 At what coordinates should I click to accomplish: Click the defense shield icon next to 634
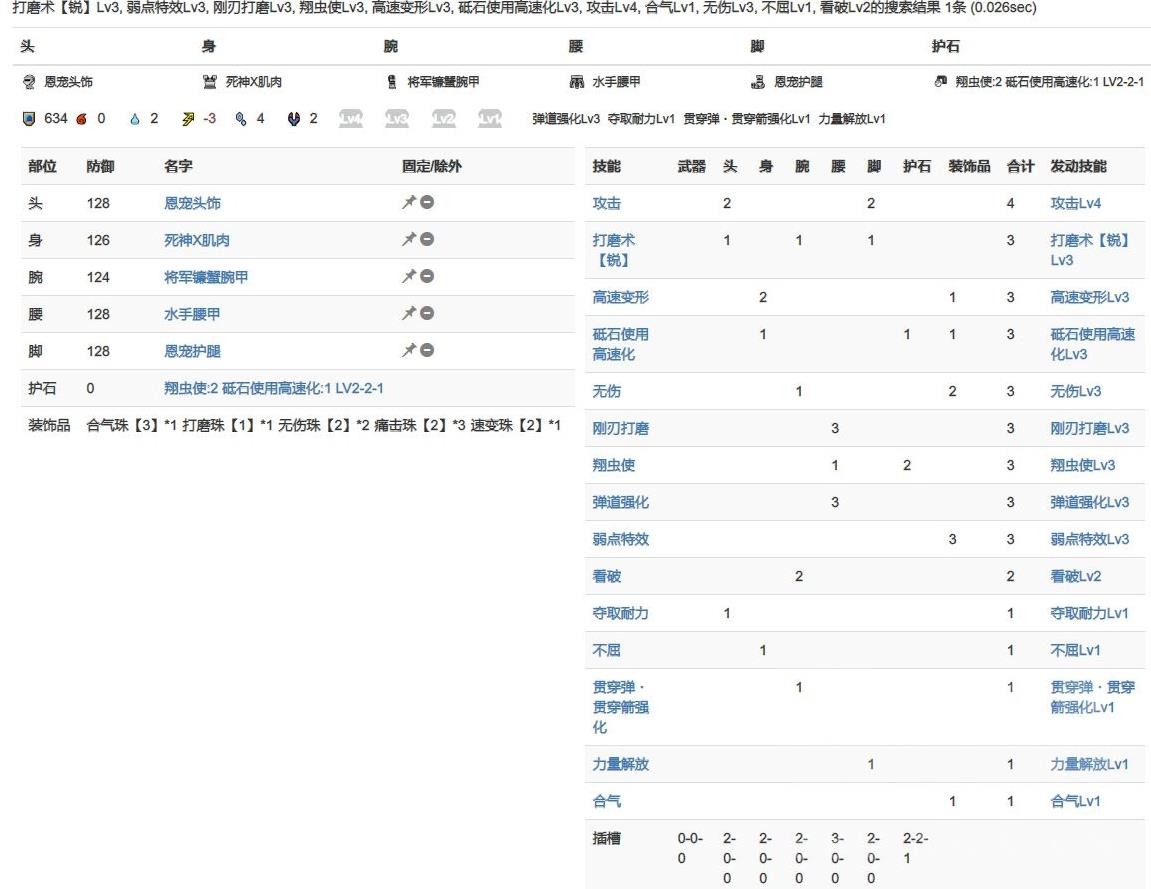[x=29, y=119]
